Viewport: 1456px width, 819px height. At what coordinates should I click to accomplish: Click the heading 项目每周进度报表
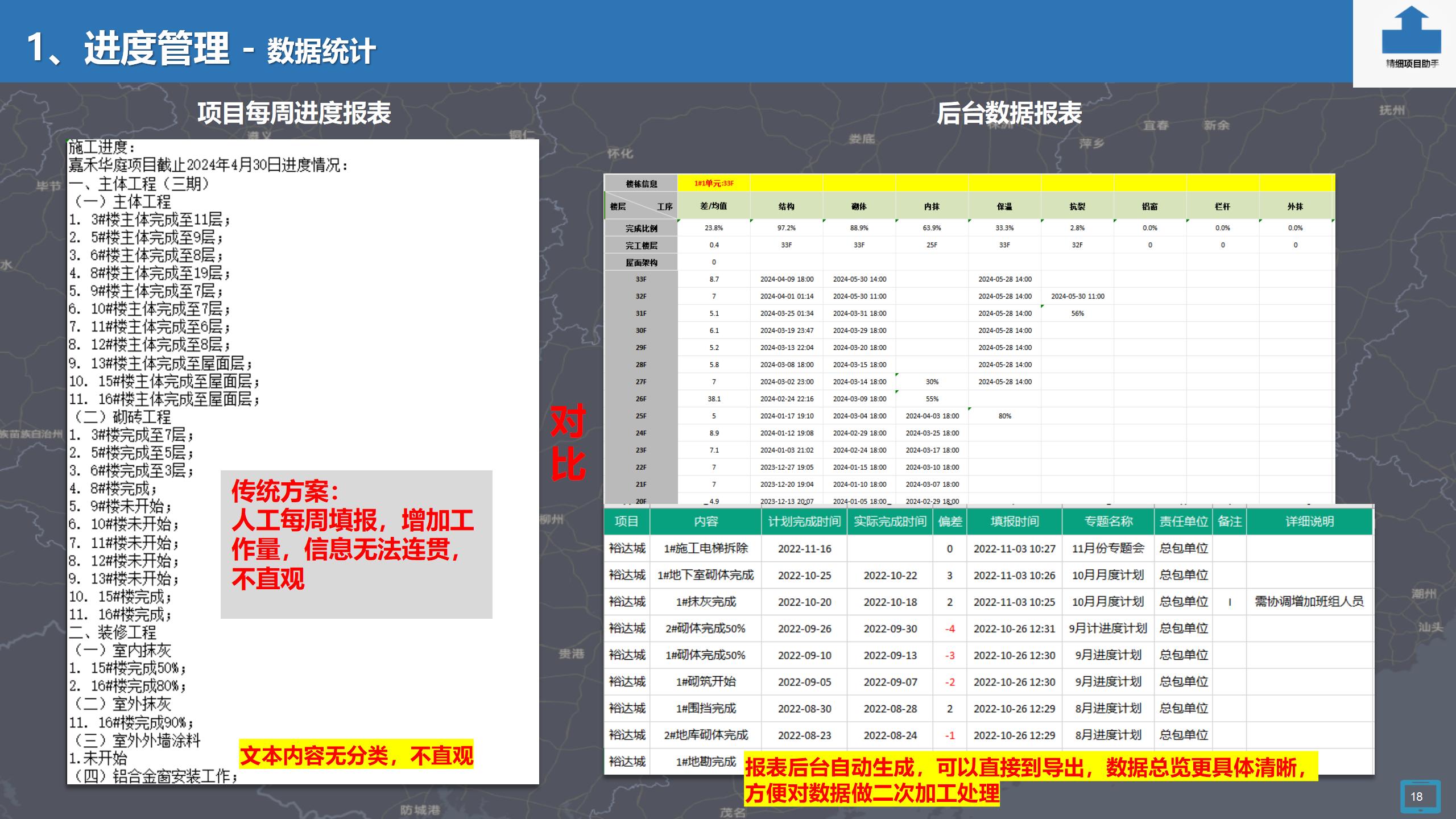[294, 113]
